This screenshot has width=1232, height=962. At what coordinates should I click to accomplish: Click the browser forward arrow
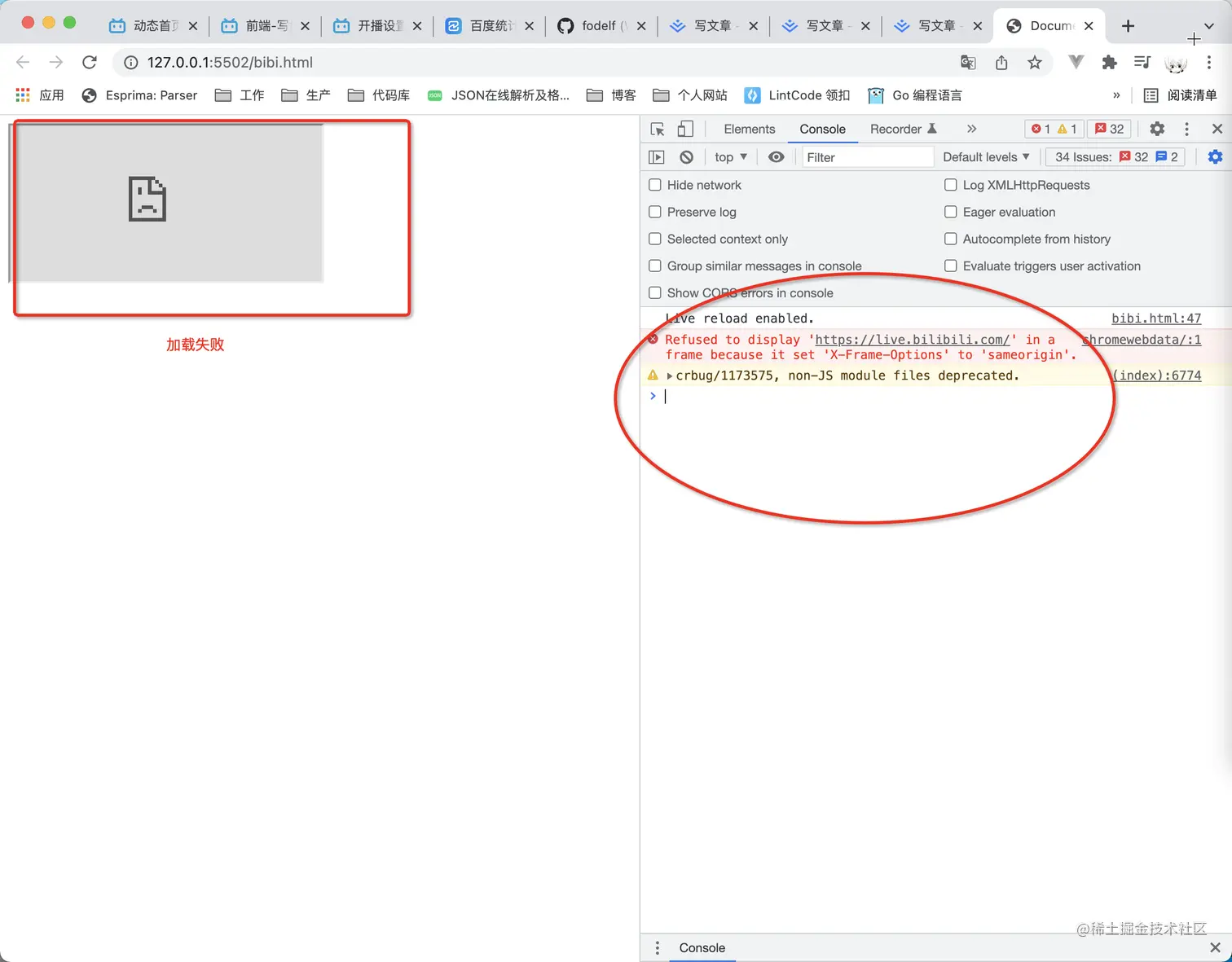tap(55, 62)
